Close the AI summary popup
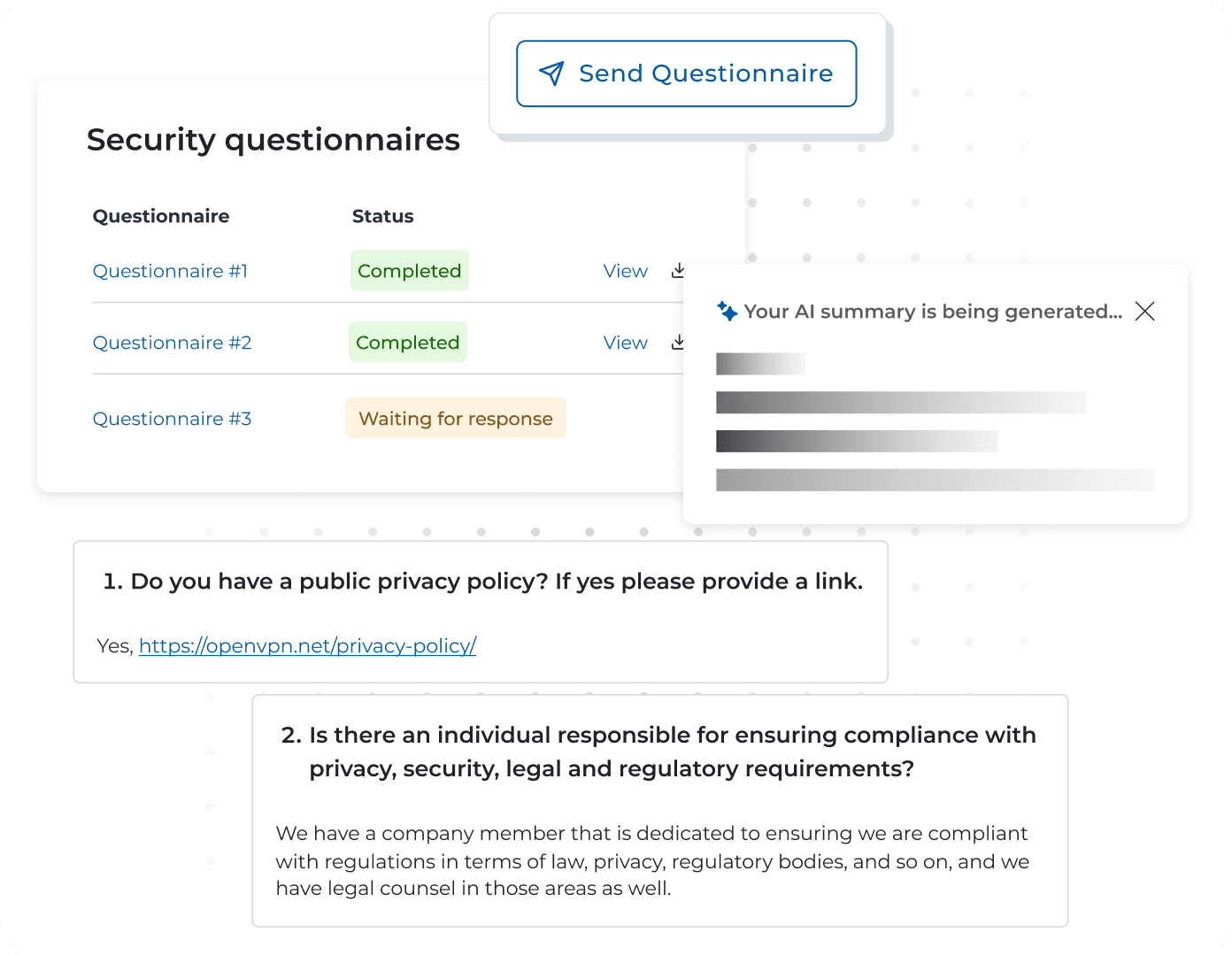1232x956 pixels. 1144,312
